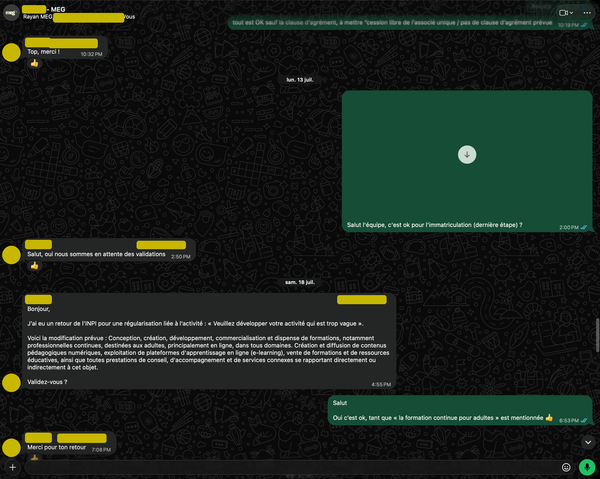Select the long INPI "Bonjour," message

point(209,342)
